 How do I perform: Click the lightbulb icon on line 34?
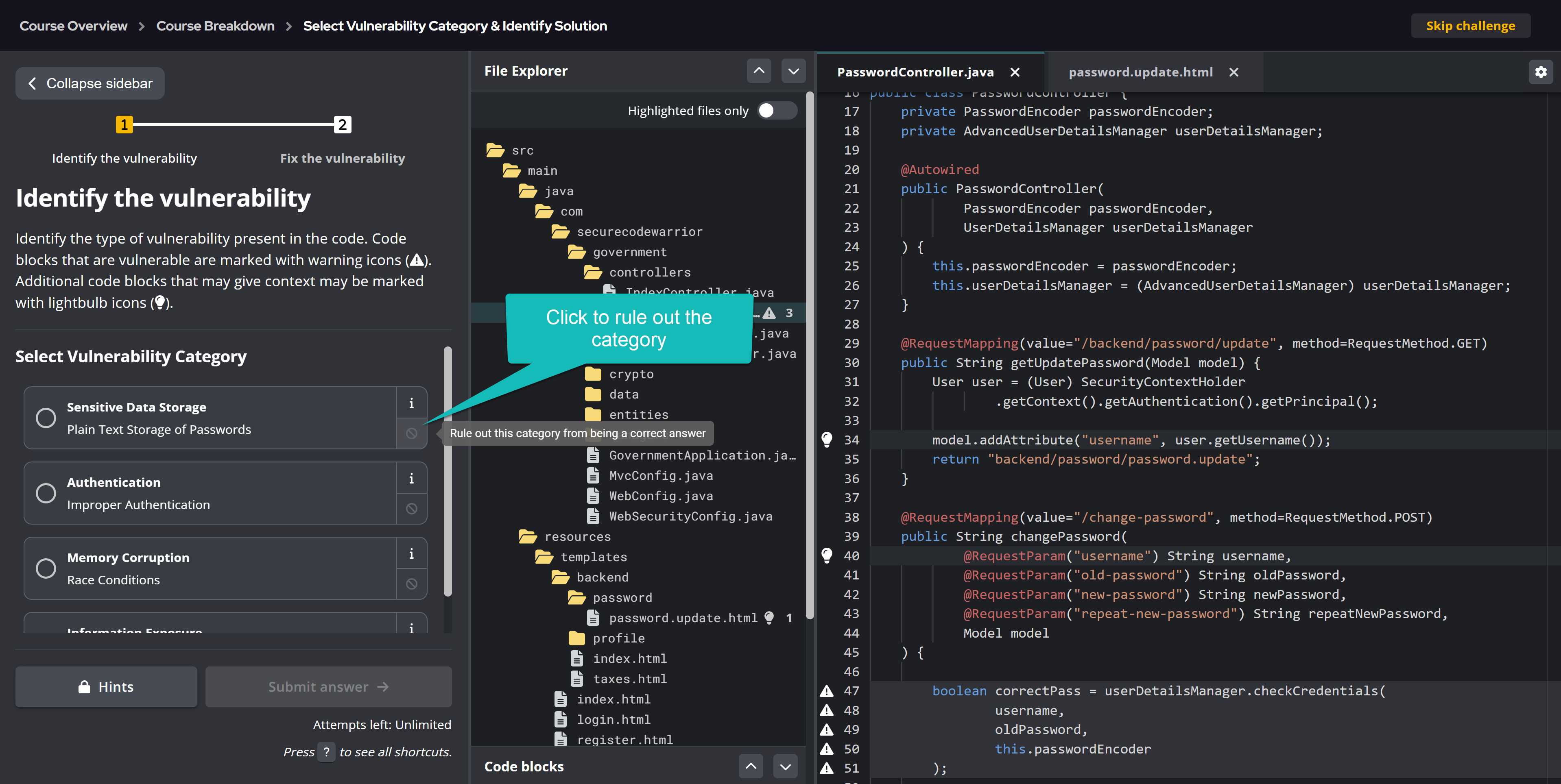point(827,439)
